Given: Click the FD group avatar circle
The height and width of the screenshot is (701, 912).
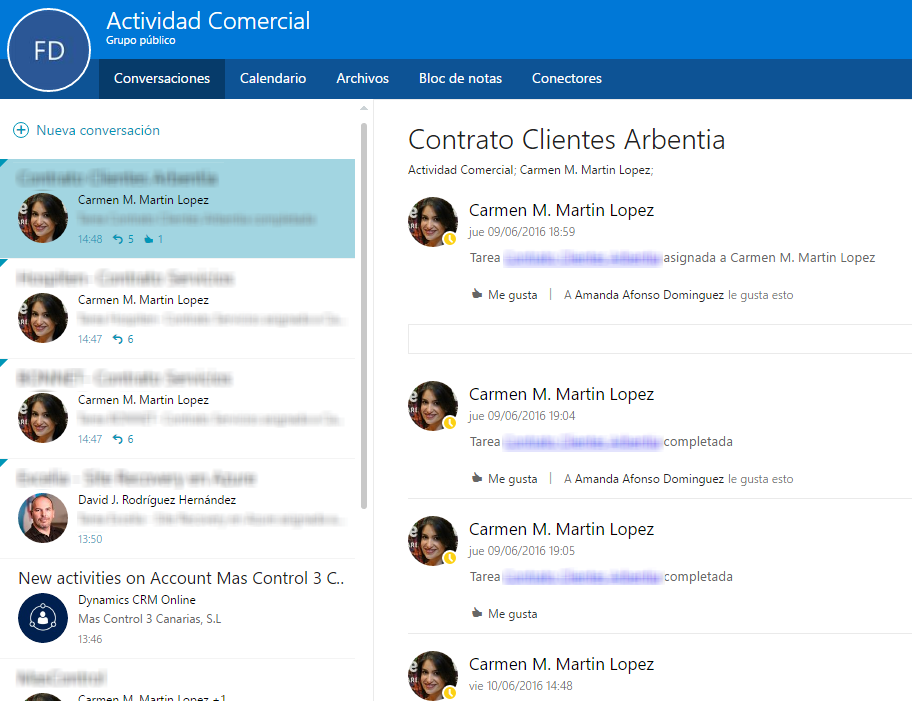Looking at the screenshot, I should [x=48, y=49].
